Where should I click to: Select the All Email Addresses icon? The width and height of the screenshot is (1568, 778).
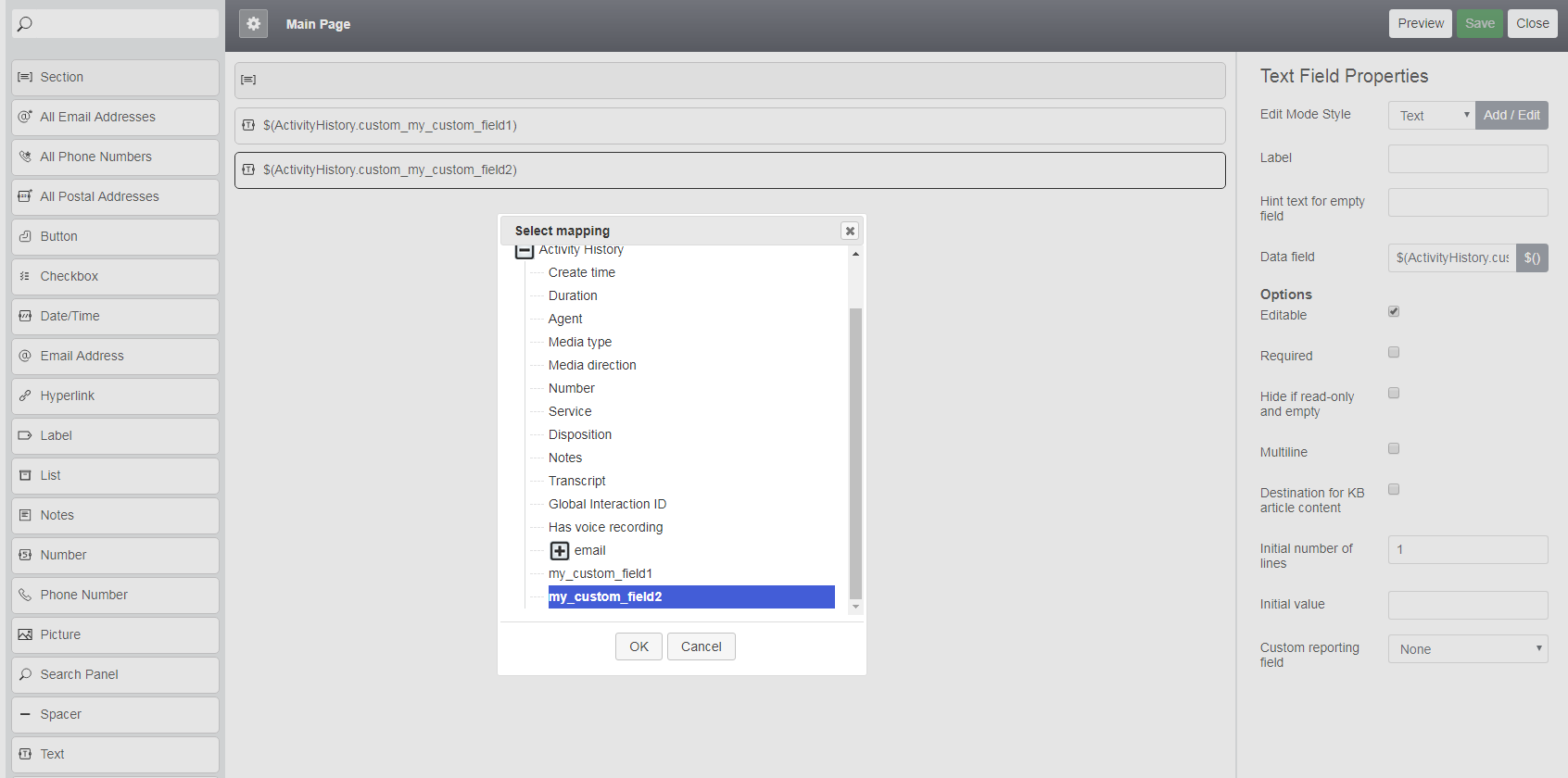click(x=25, y=117)
